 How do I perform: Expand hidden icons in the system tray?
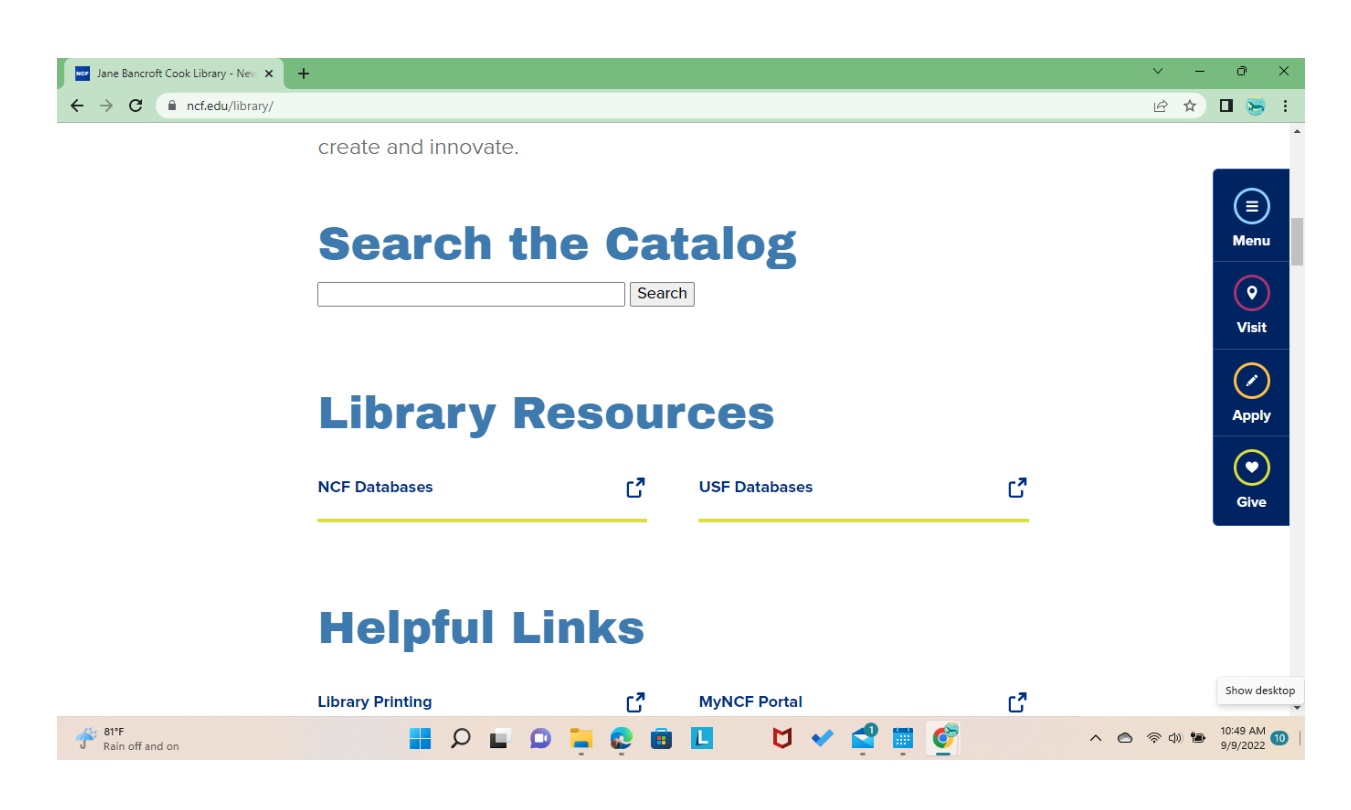point(1095,737)
